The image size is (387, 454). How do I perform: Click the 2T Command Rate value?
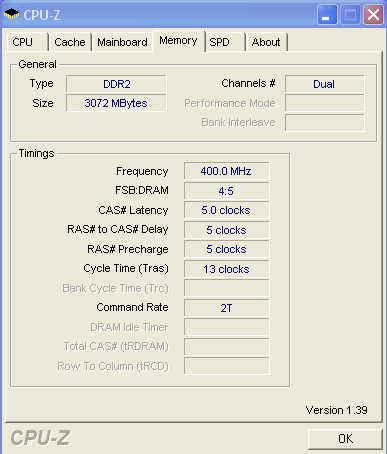pyautogui.click(x=226, y=308)
